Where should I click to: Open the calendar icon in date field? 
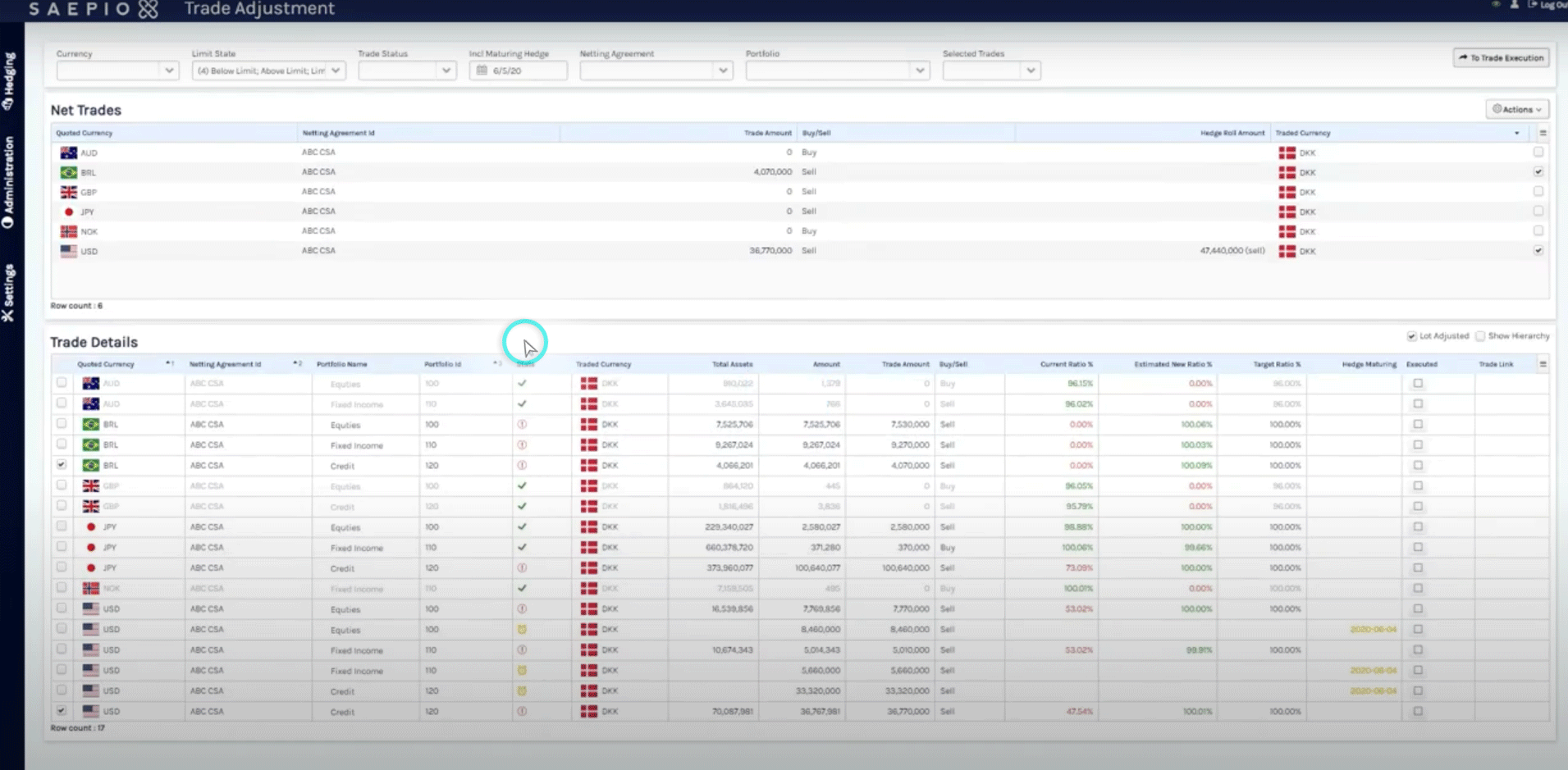pos(482,71)
